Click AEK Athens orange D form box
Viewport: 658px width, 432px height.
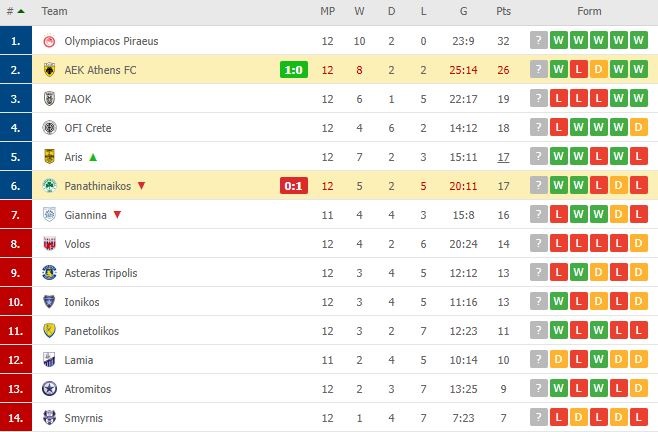click(598, 69)
